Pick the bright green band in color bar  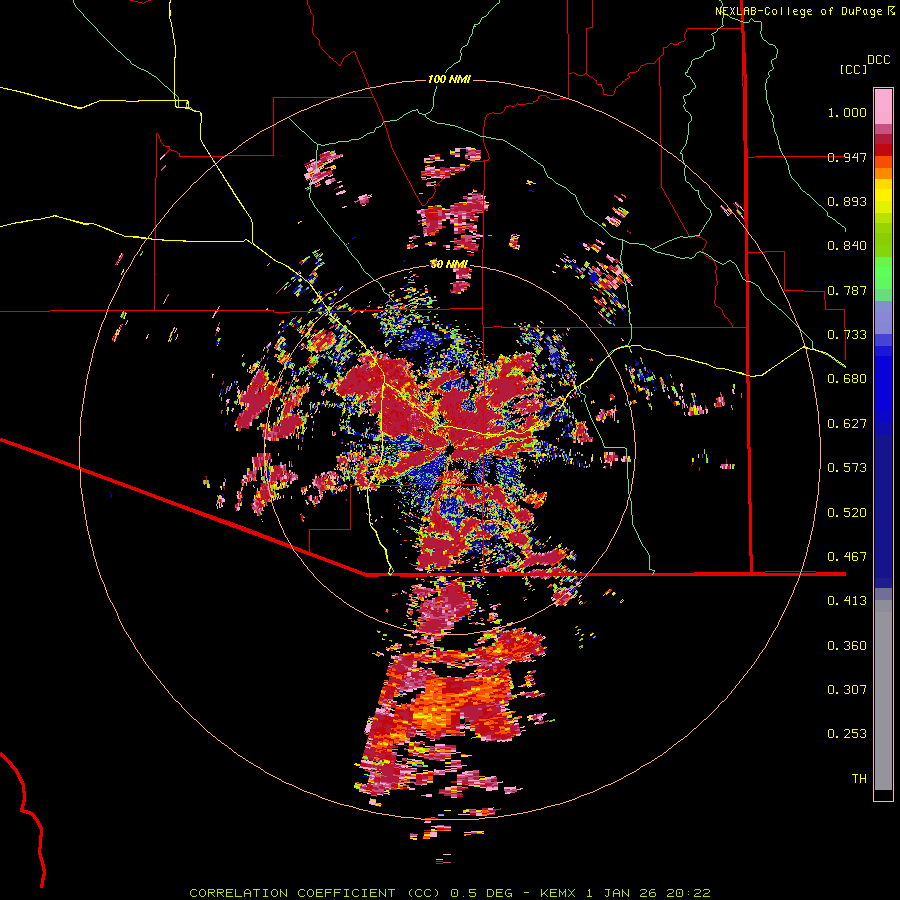point(883,273)
